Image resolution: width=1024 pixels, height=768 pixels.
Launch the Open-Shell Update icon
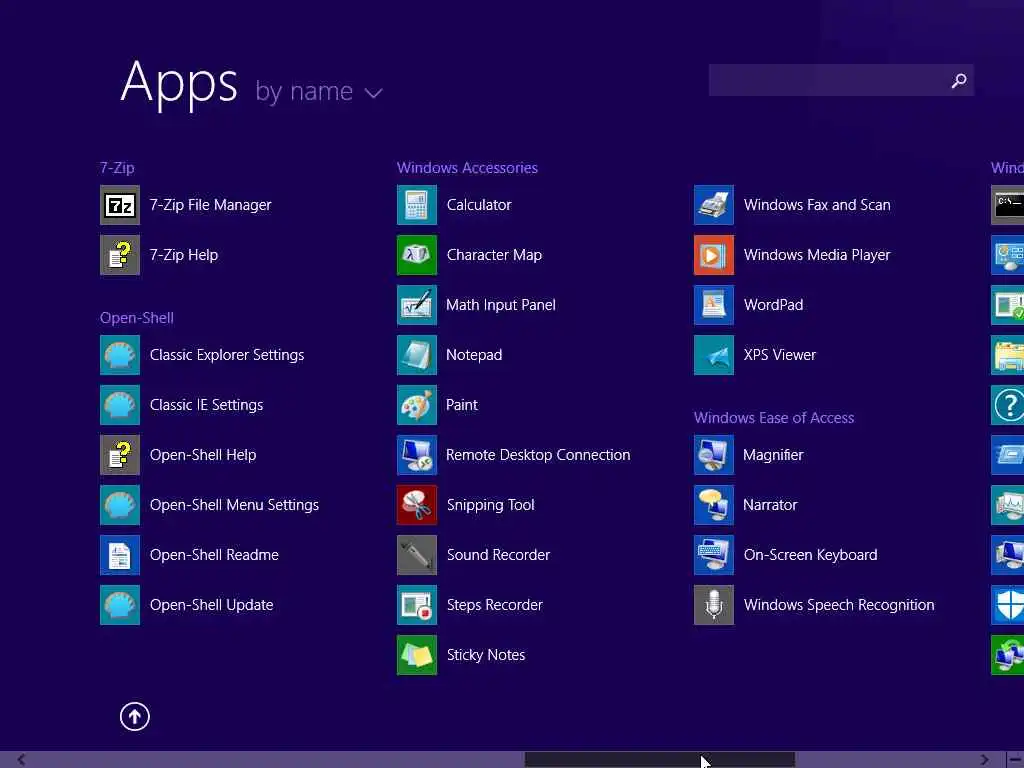point(120,605)
